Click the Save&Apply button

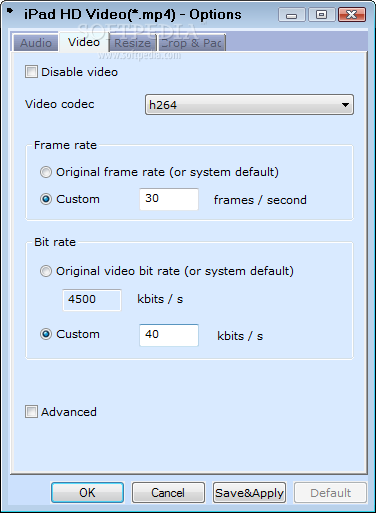coord(249,492)
